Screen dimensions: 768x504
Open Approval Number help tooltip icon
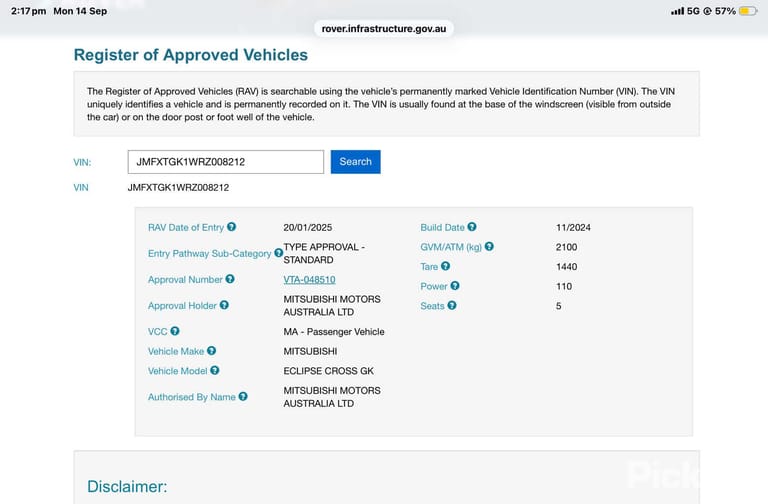point(230,279)
